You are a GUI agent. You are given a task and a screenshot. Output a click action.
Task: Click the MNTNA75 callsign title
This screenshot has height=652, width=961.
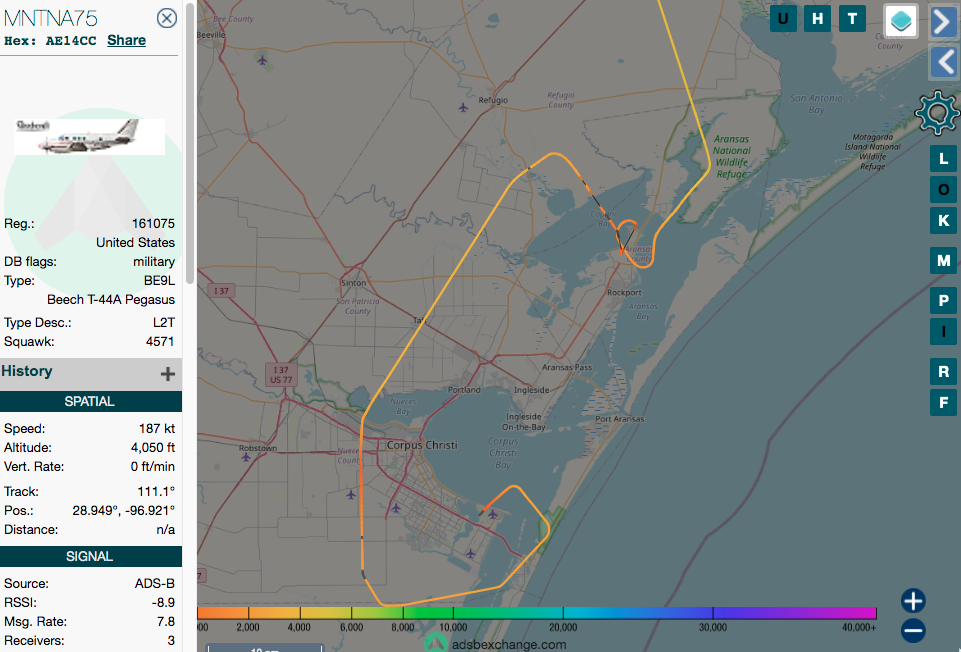tap(51, 18)
